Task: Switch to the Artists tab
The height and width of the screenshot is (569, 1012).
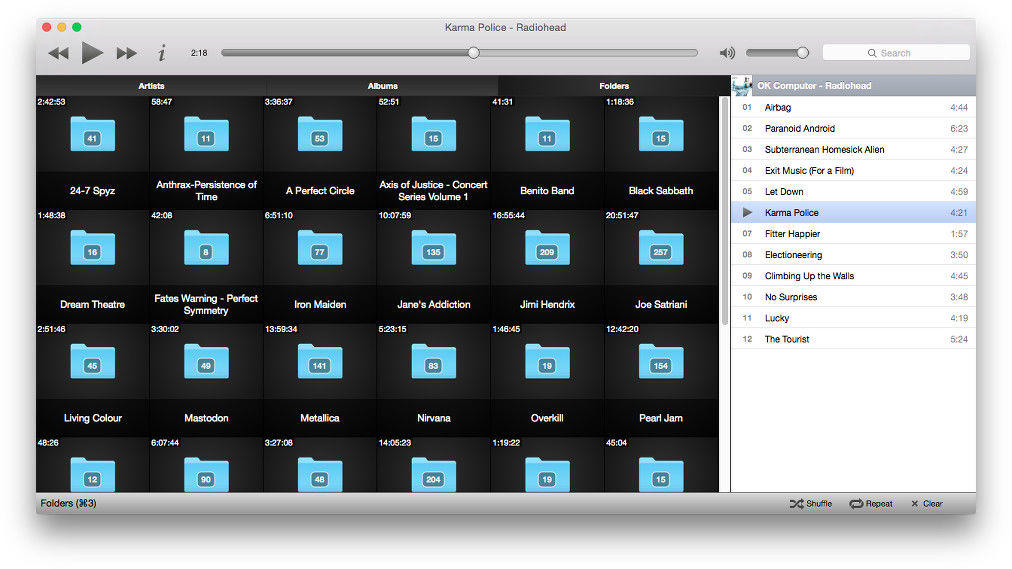Action: tap(151, 86)
